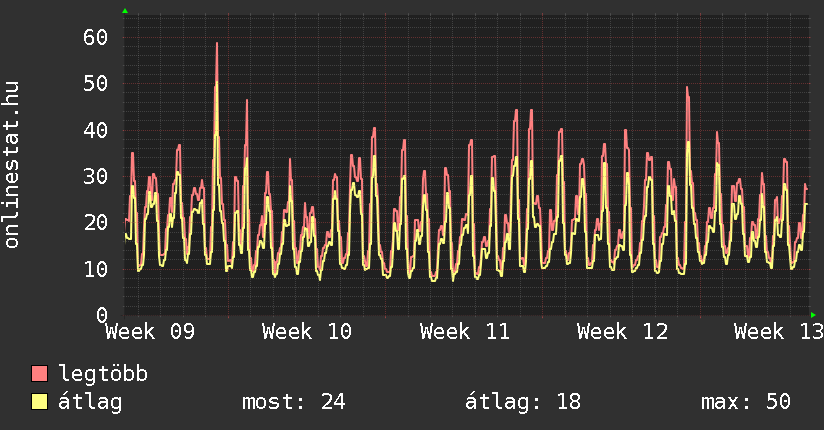Click the highest red peak near Week 09

(216, 44)
